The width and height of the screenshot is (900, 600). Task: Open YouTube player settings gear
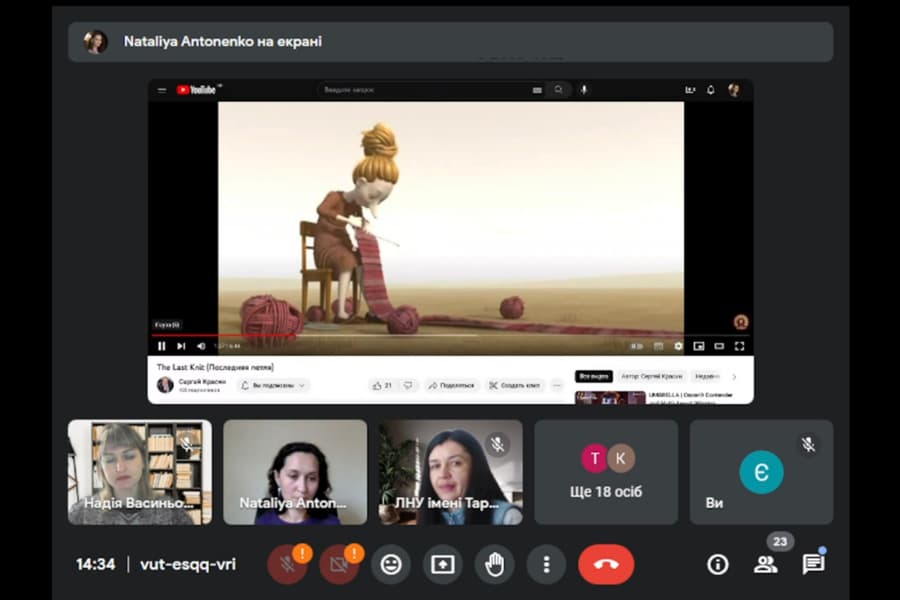tap(678, 346)
